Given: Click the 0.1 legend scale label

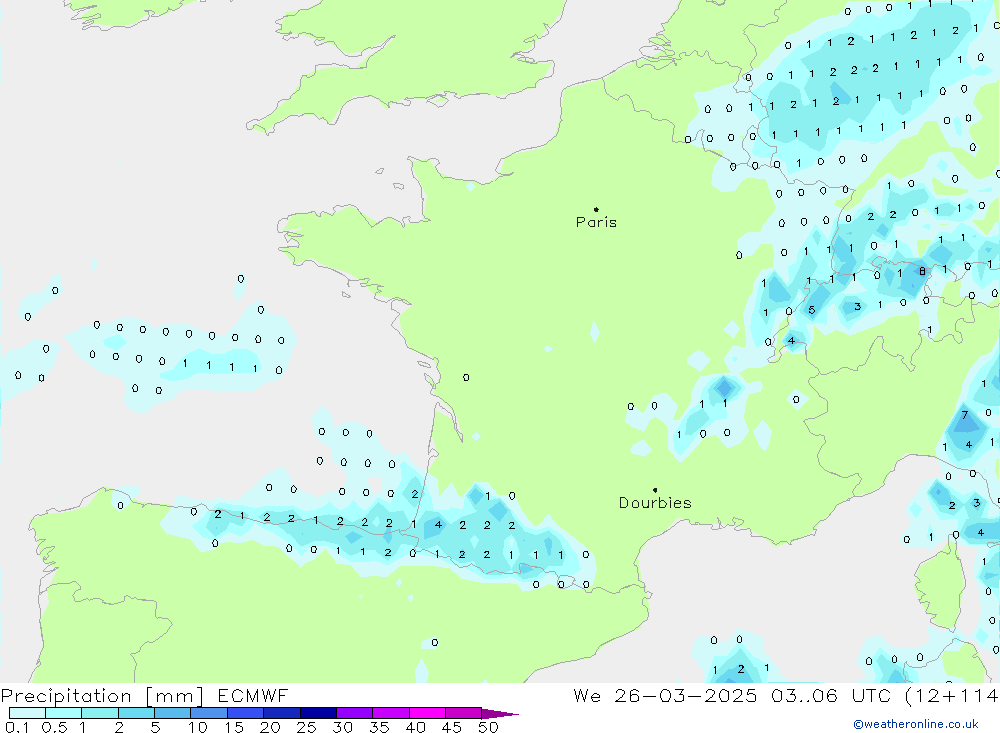Looking at the screenshot, I should (x=17, y=727).
